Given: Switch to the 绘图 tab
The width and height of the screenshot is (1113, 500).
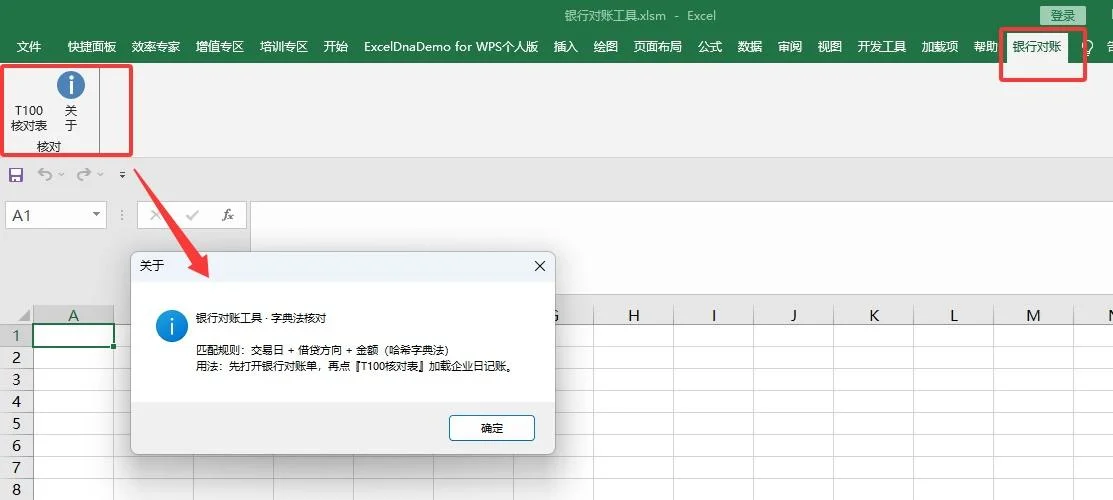Looking at the screenshot, I should tap(605, 47).
